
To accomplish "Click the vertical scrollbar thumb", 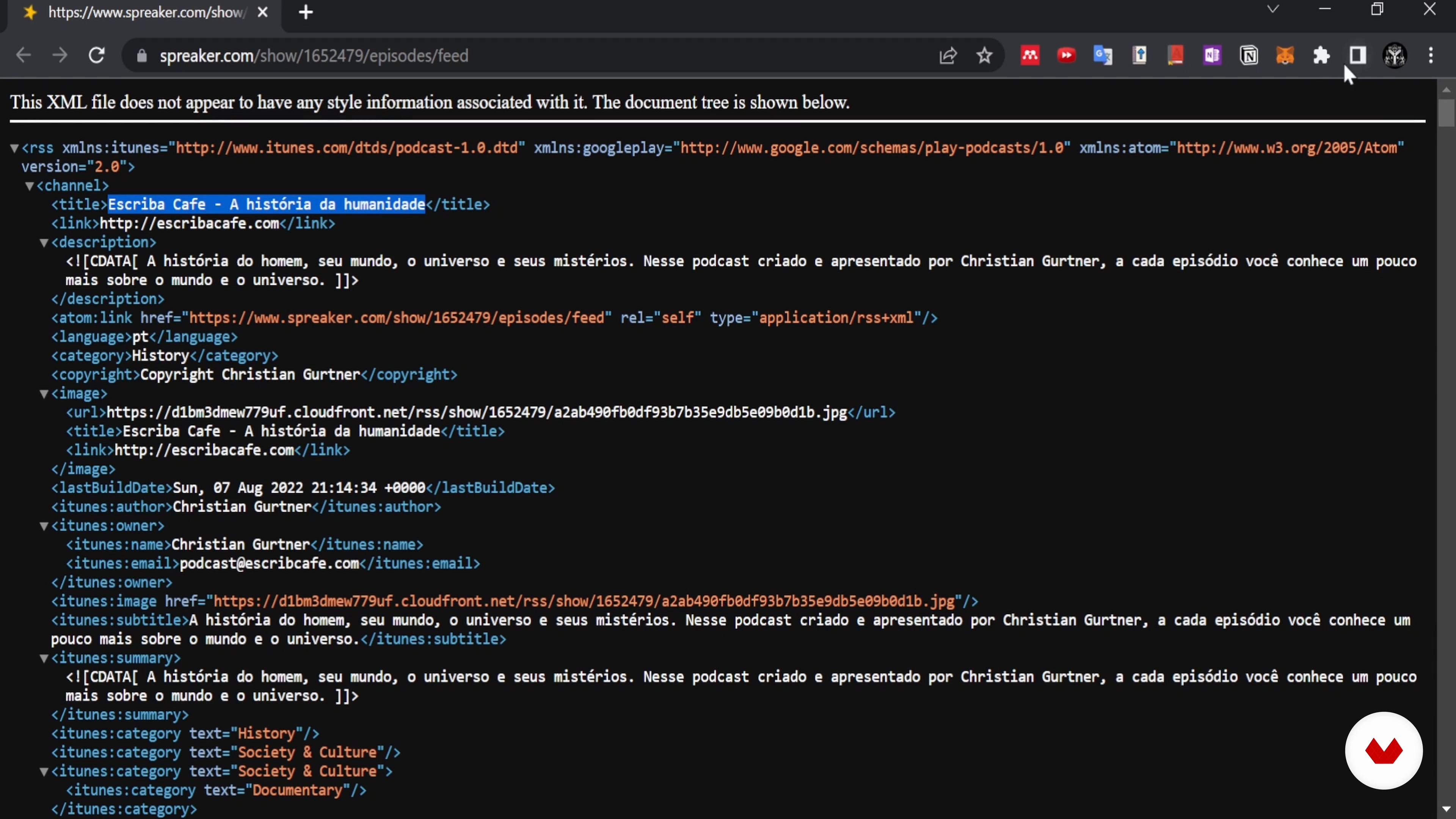I will coord(1446,113).
